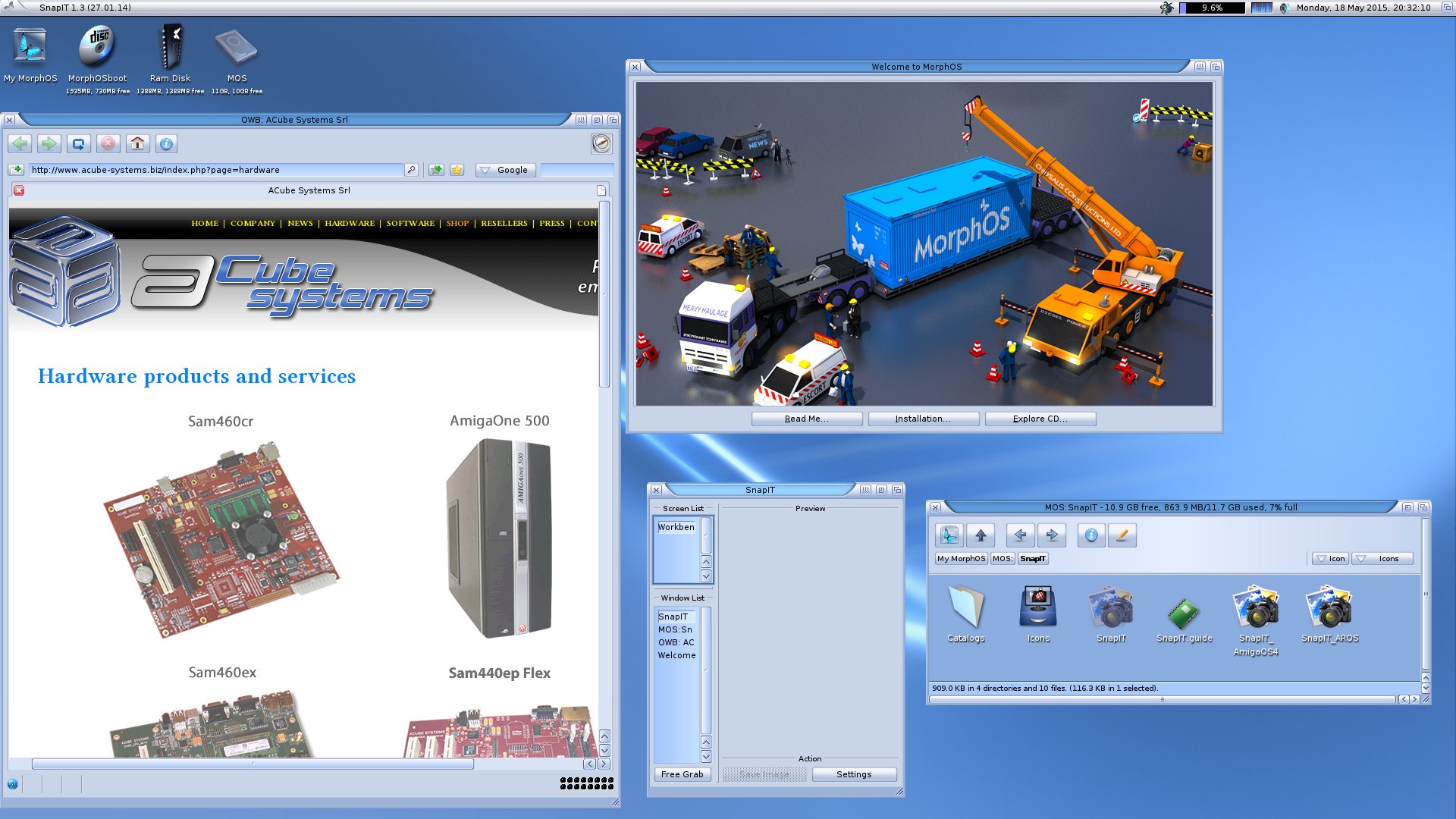
Task: Click date and time in top bar
Action: (1363, 8)
